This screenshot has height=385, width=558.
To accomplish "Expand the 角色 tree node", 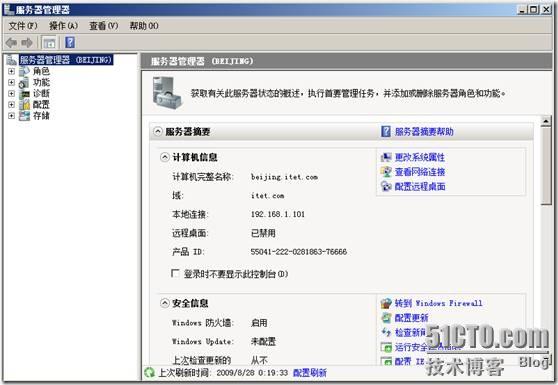I will [11, 71].
